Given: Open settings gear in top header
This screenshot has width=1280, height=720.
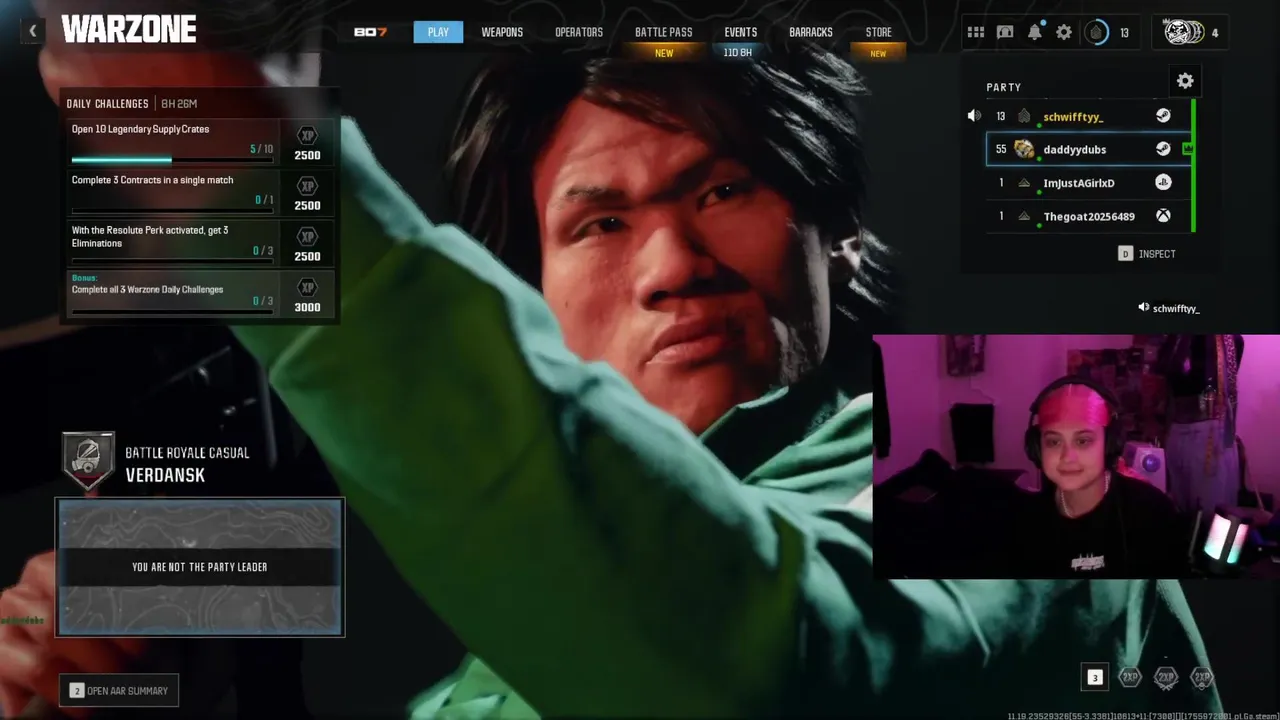Looking at the screenshot, I should tap(1064, 32).
